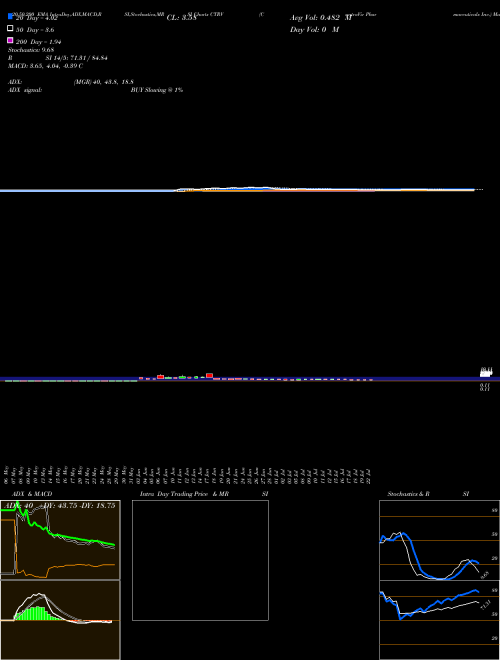Click the RSI chart panel
500x660 pixels.
pyautogui.click(x=439, y=620)
